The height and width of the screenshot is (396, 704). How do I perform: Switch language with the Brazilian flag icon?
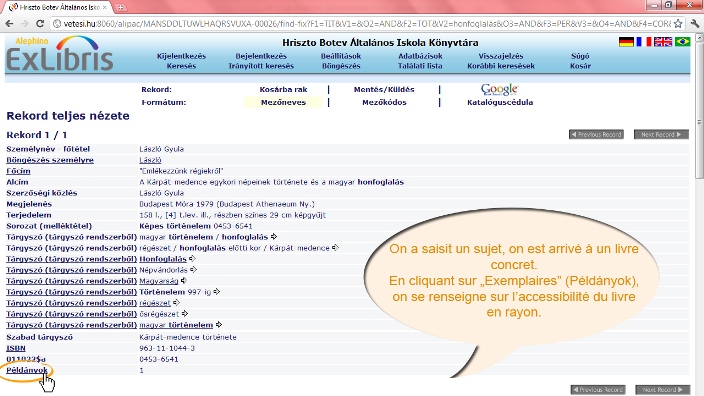pyautogui.click(x=682, y=42)
